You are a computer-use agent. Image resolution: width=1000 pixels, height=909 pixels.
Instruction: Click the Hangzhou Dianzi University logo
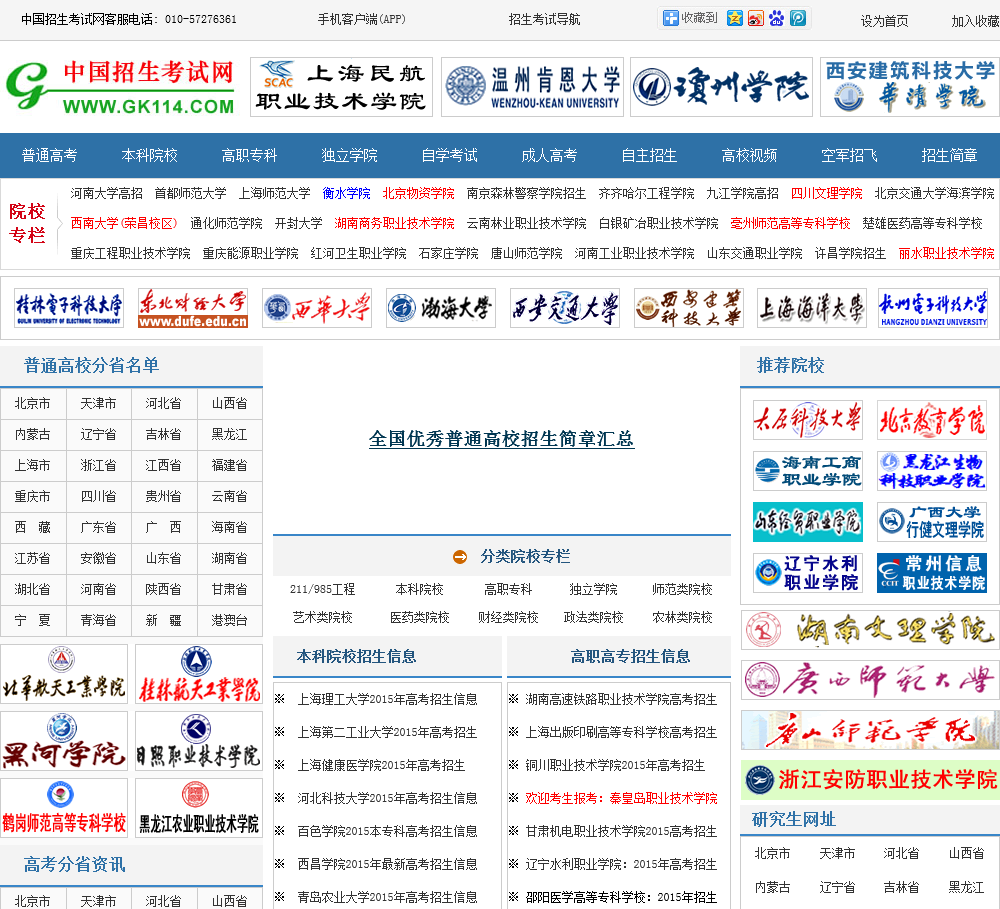point(932,308)
